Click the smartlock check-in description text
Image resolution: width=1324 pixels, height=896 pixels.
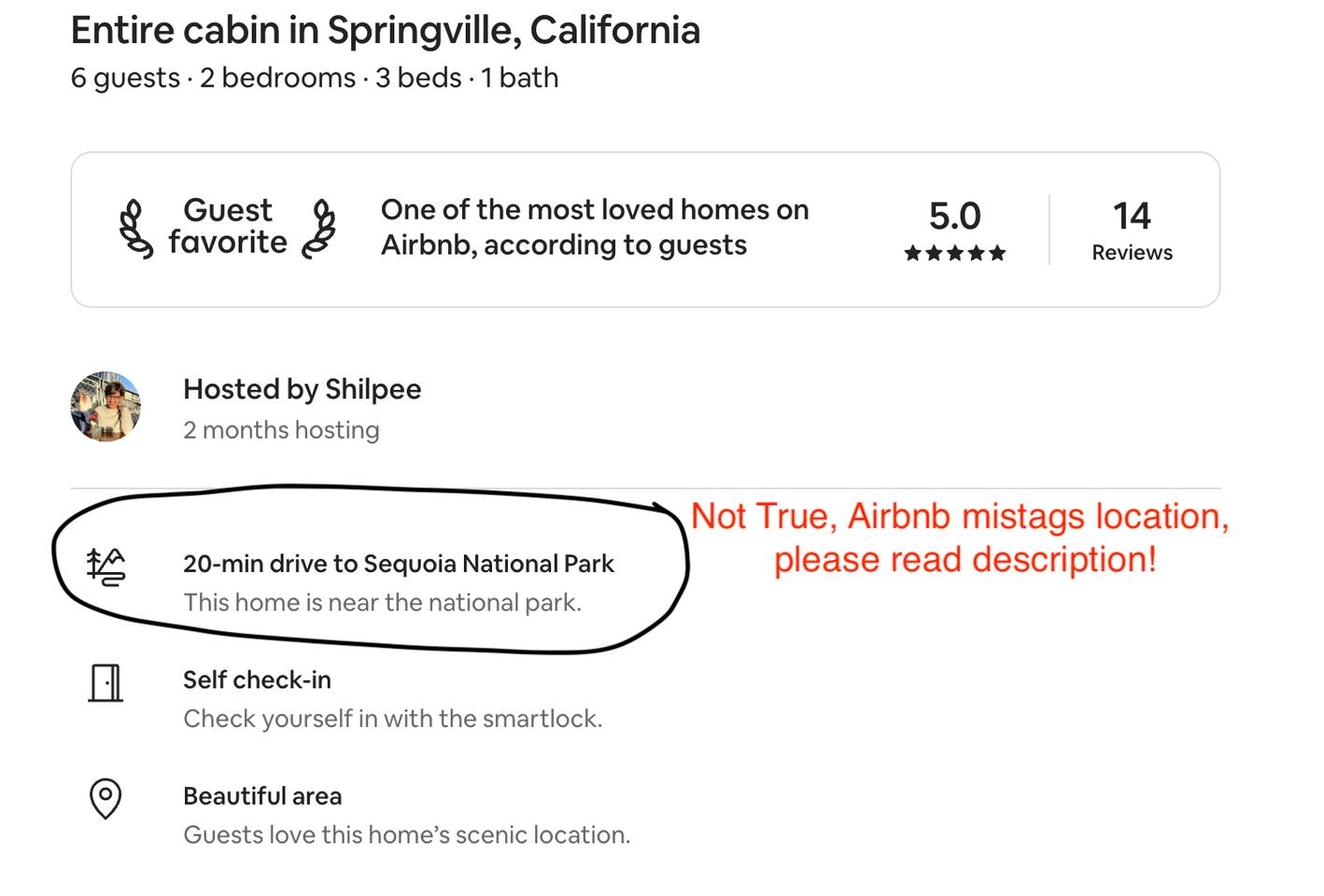click(392, 719)
